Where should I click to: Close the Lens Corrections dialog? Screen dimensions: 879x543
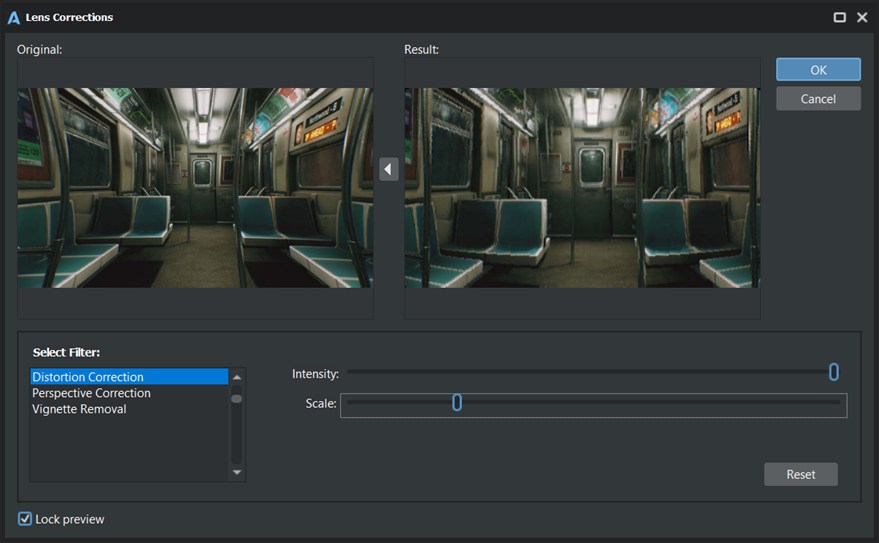click(862, 17)
